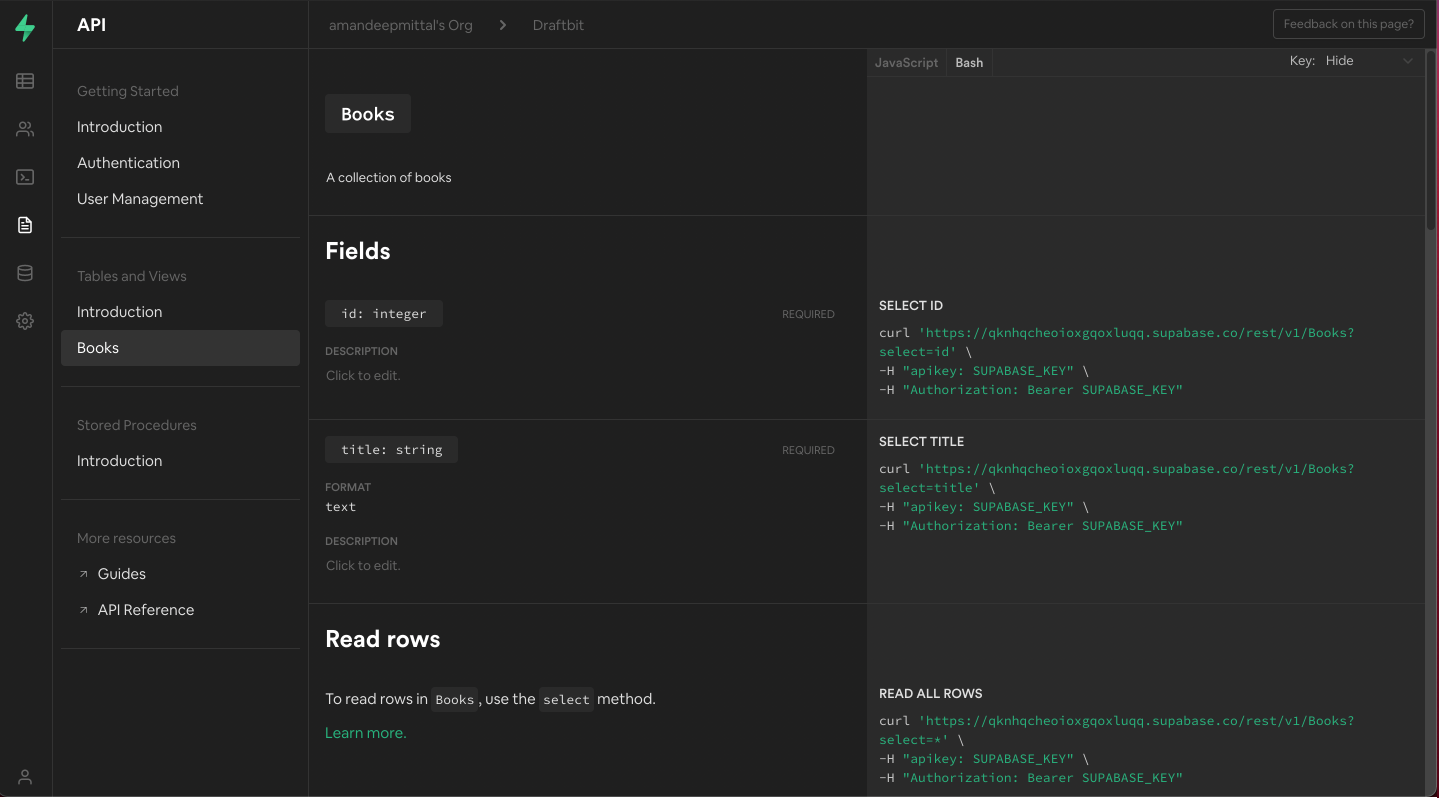
Task: Open the Key Hide dropdown
Action: coord(1368,61)
